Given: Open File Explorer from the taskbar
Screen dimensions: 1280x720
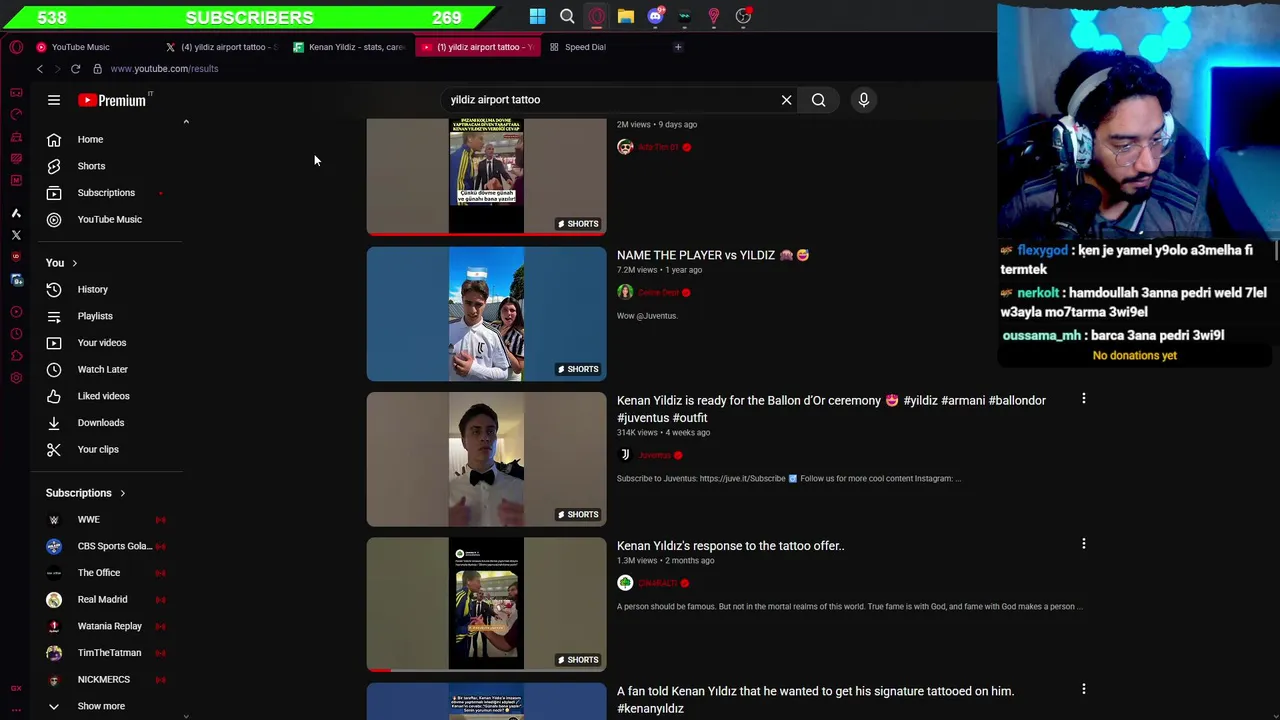Looking at the screenshot, I should (625, 16).
